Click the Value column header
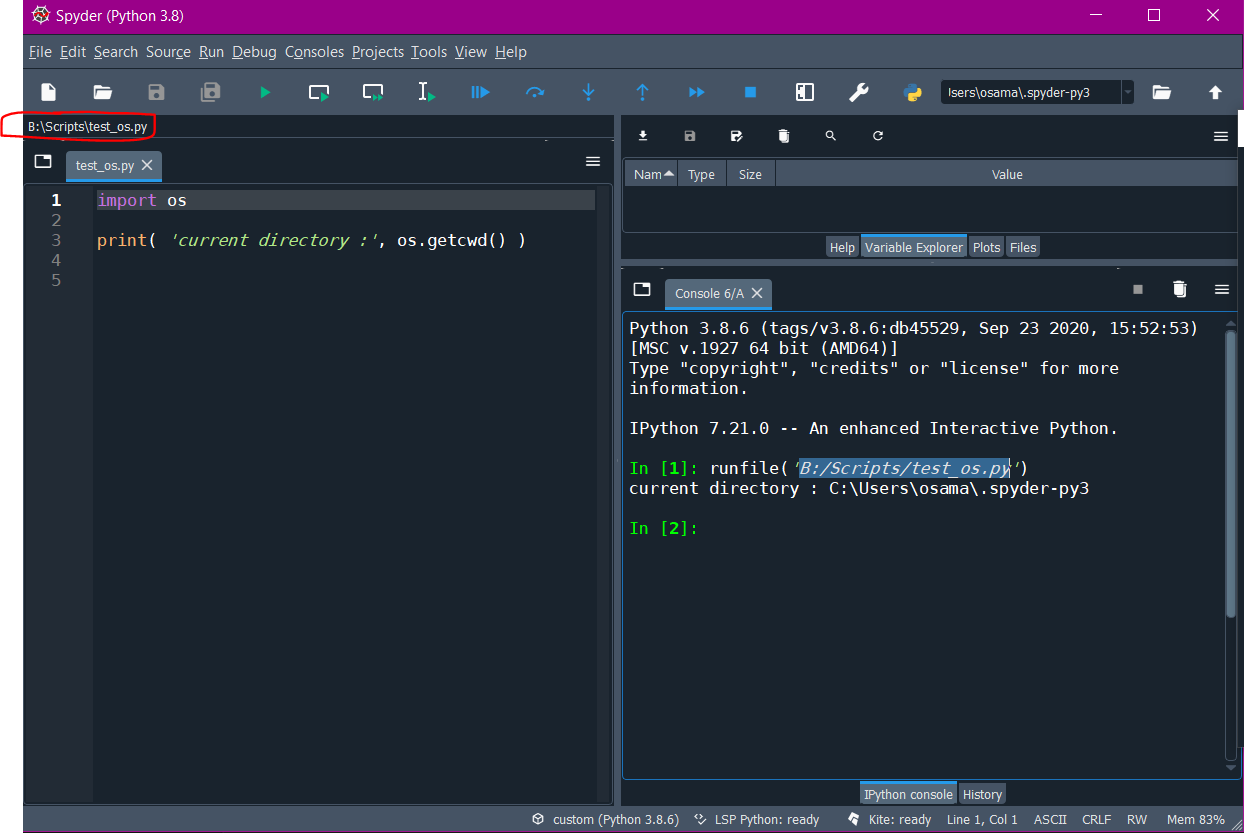The width and height of the screenshot is (1244, 833). coord(1006,174)
